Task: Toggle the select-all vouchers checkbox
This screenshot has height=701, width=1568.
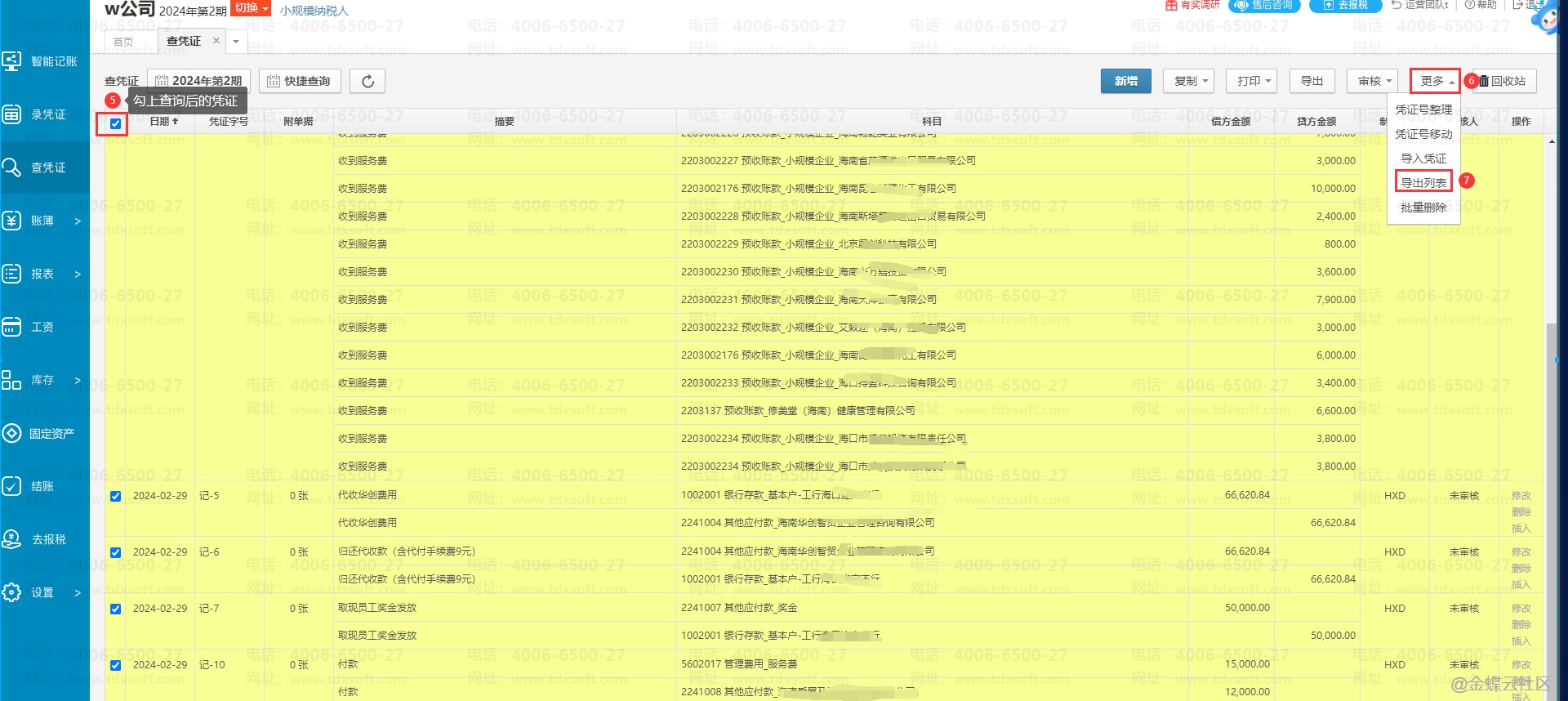Action: (115, 124)
